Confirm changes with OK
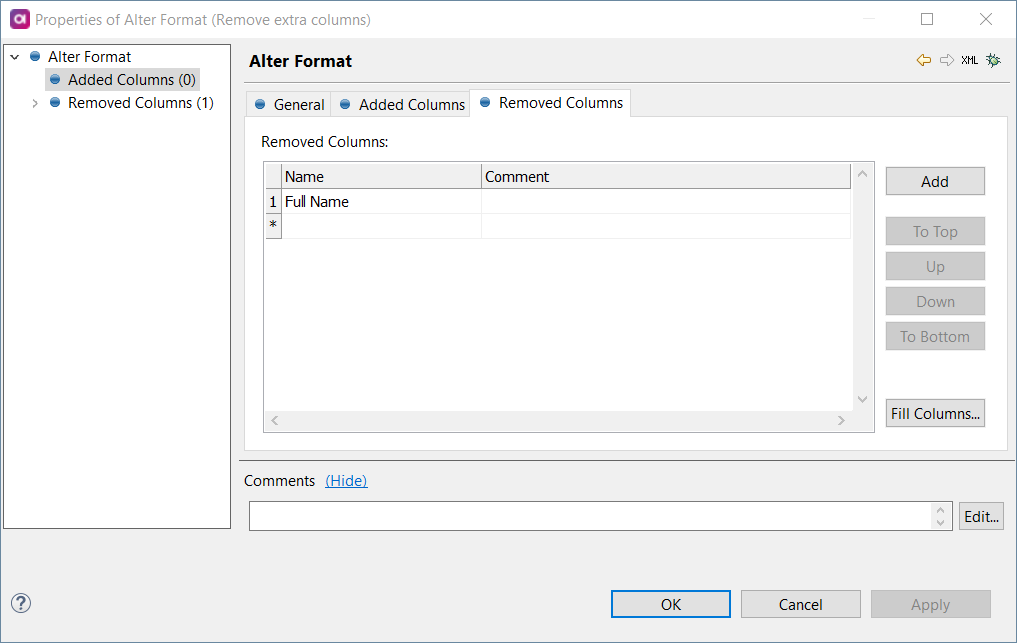Viewport: 1017px width, 643px height. 670,603
